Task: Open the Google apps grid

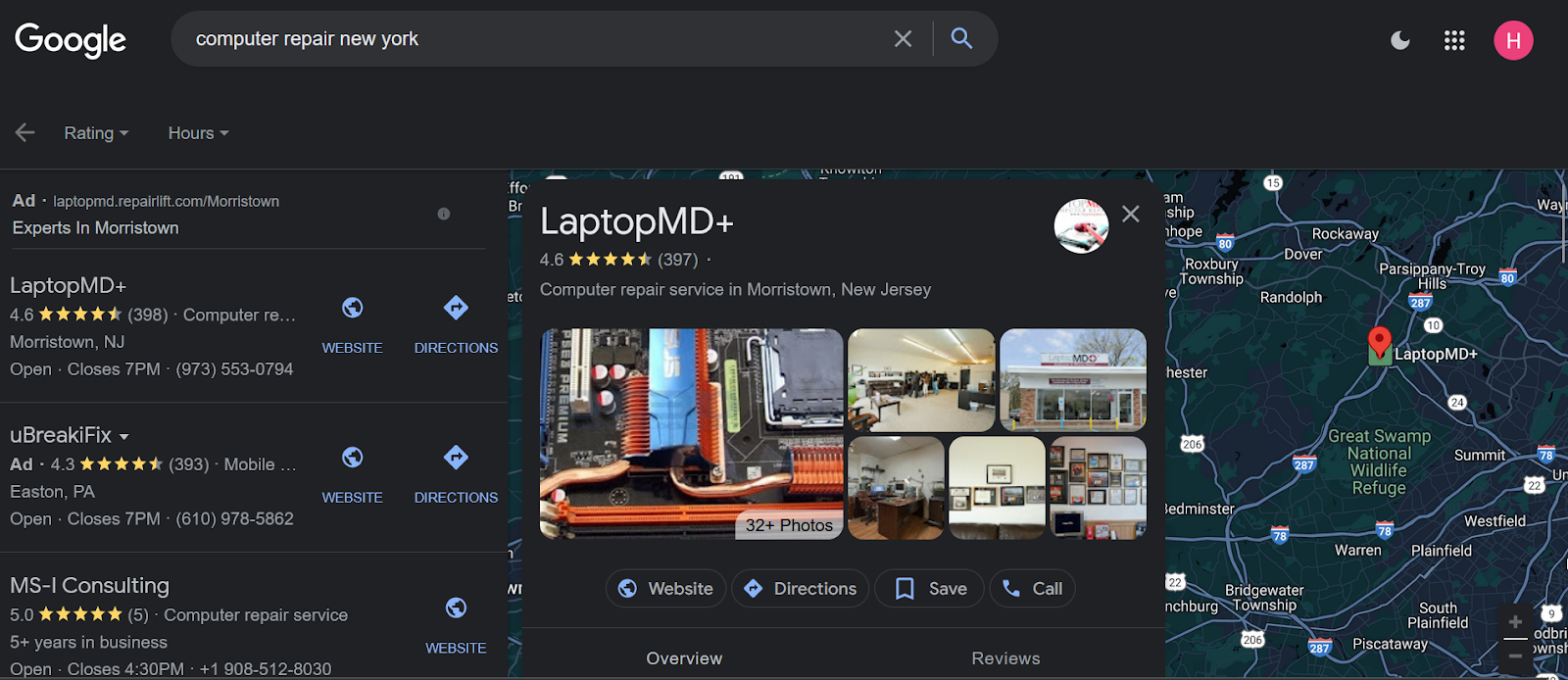Action: pos(1454,40)
